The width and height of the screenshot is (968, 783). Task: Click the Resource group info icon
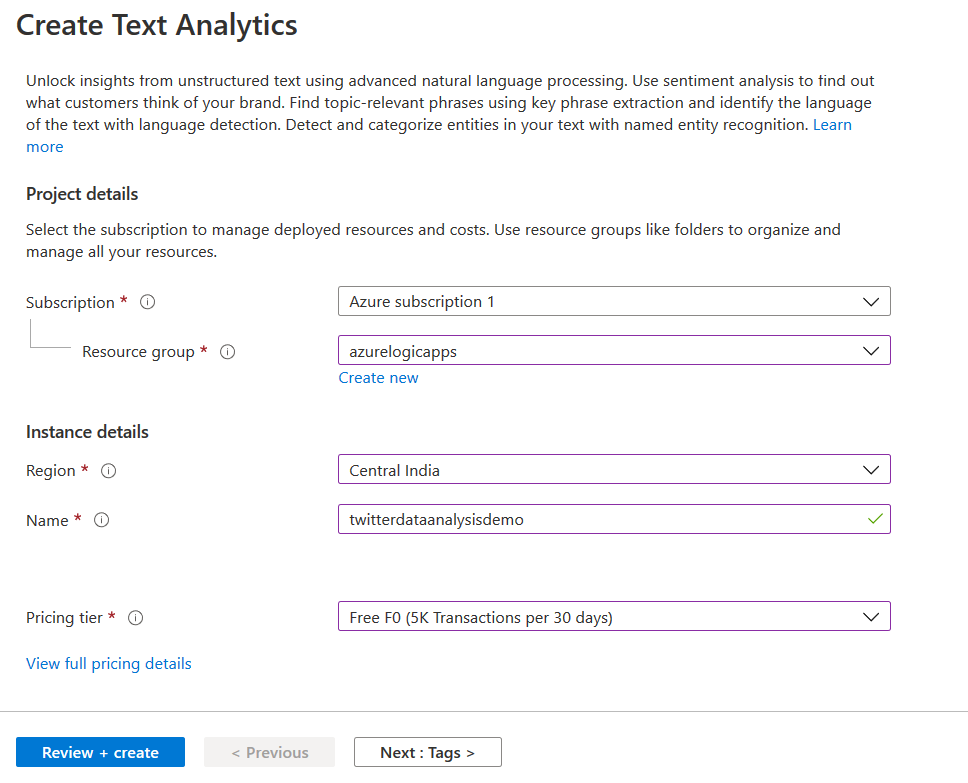pos(227,352)
